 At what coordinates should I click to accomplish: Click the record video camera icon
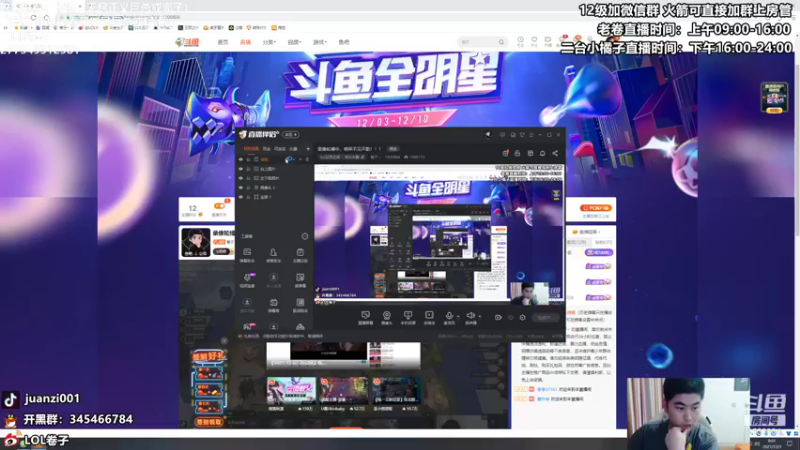click(x=498, y=317)
